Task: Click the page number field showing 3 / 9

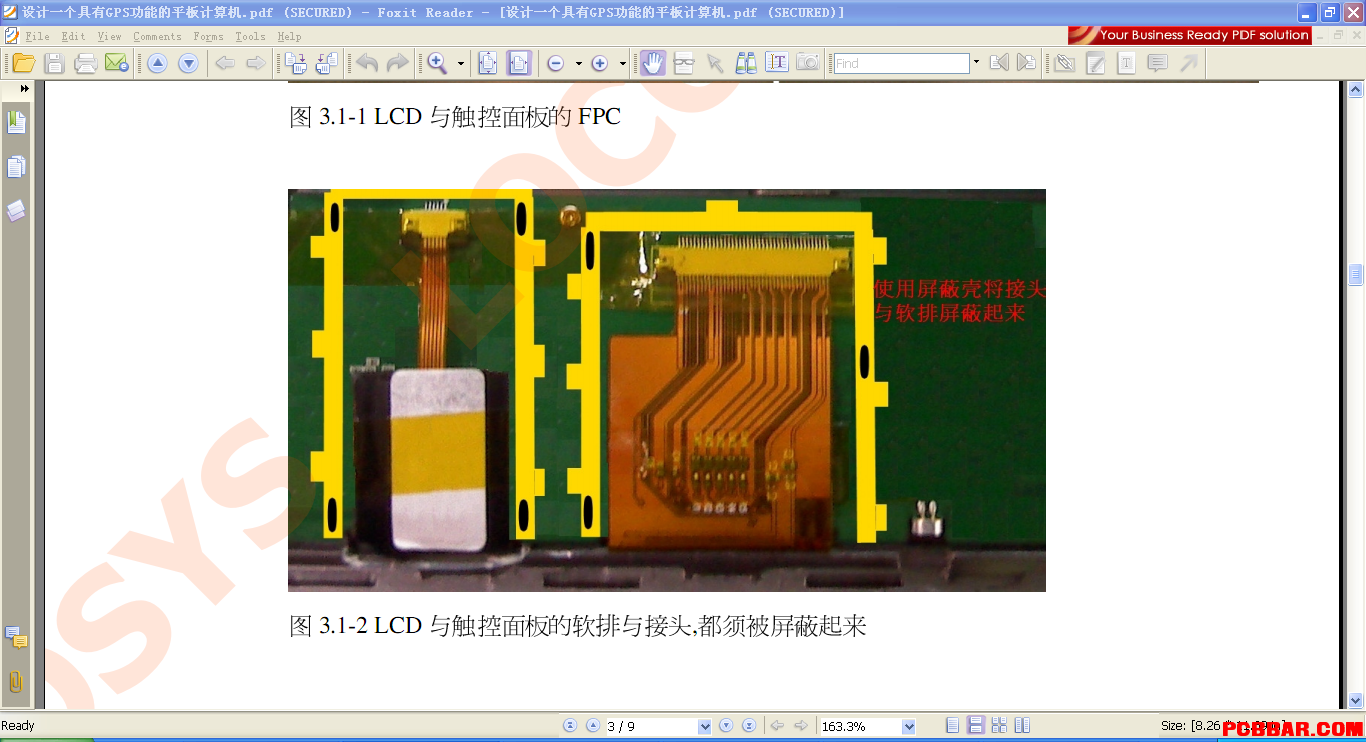Action: coord(650,726)
